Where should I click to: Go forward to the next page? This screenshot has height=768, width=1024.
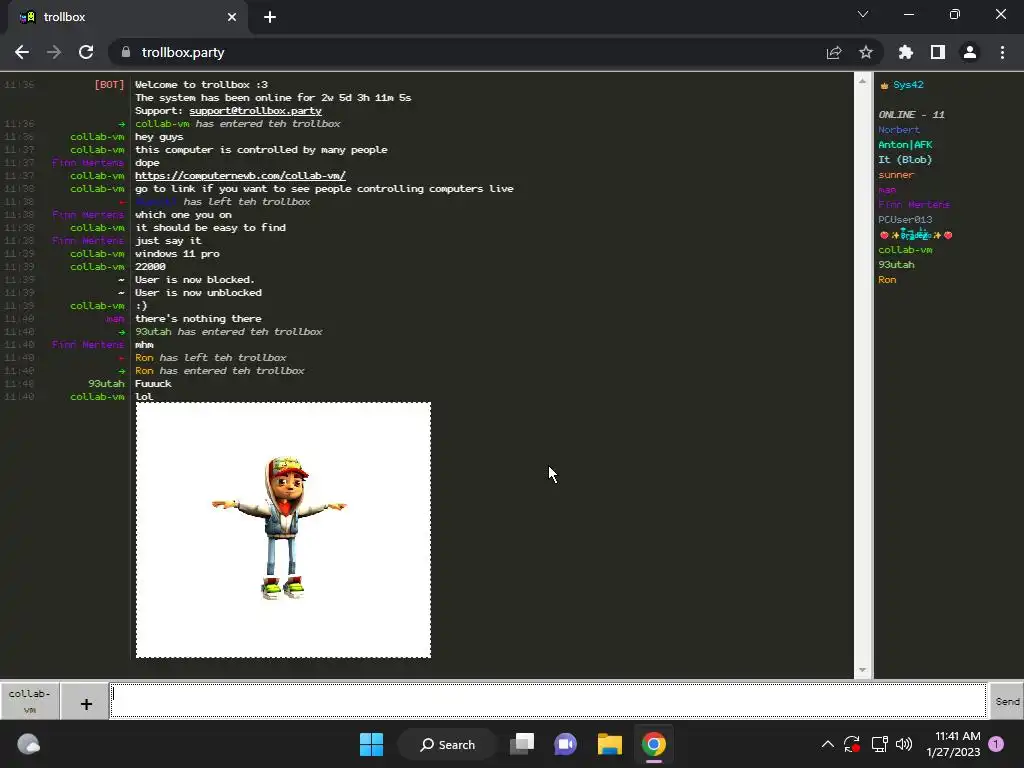pos(54,52)
